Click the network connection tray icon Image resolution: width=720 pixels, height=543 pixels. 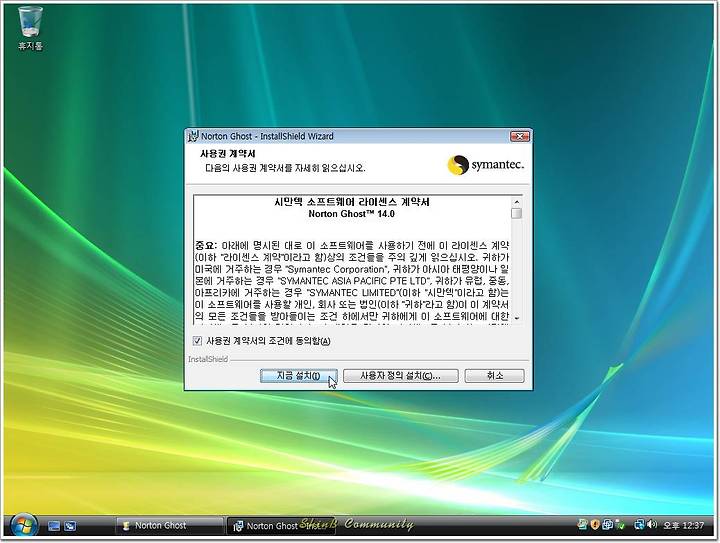point(640,524)
